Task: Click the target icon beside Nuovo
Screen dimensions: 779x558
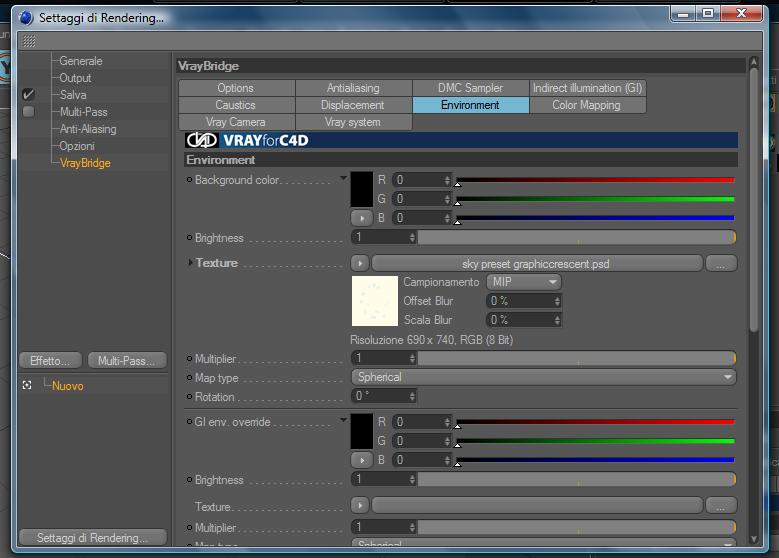Action: pos(27,386)
